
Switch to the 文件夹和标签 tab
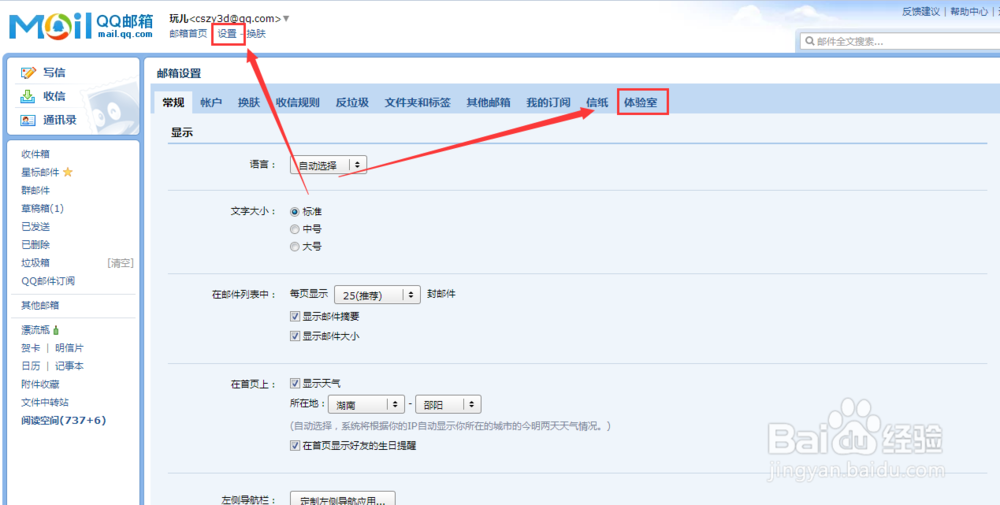coord(418,102)
